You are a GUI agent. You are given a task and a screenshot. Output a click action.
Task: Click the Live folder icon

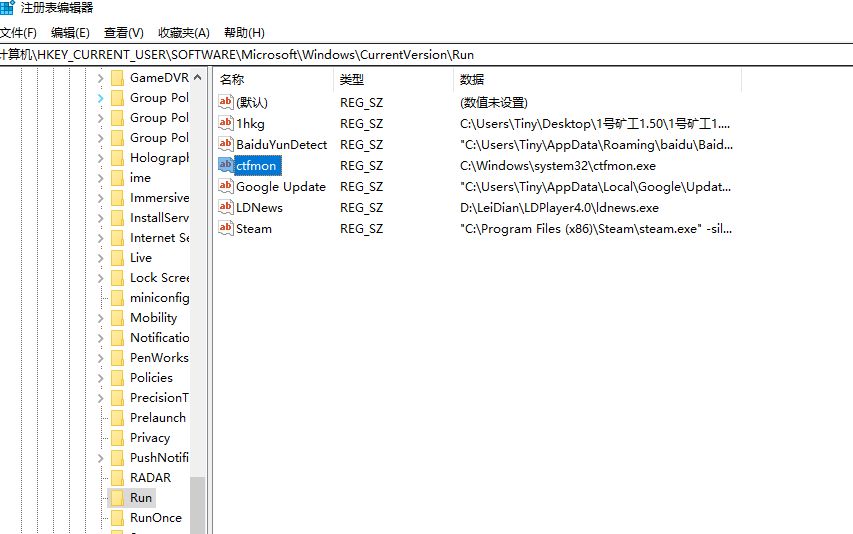(x=117, y=258)
